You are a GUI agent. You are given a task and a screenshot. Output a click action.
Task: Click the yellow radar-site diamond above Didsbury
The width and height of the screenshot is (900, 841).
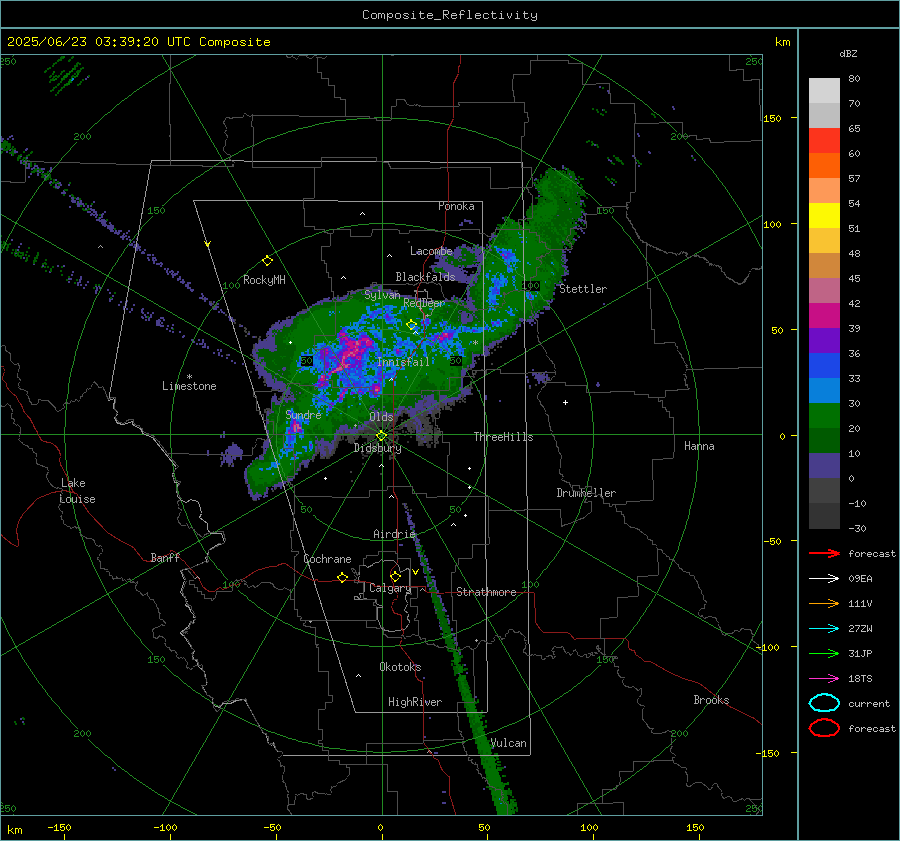coord(381,436)
